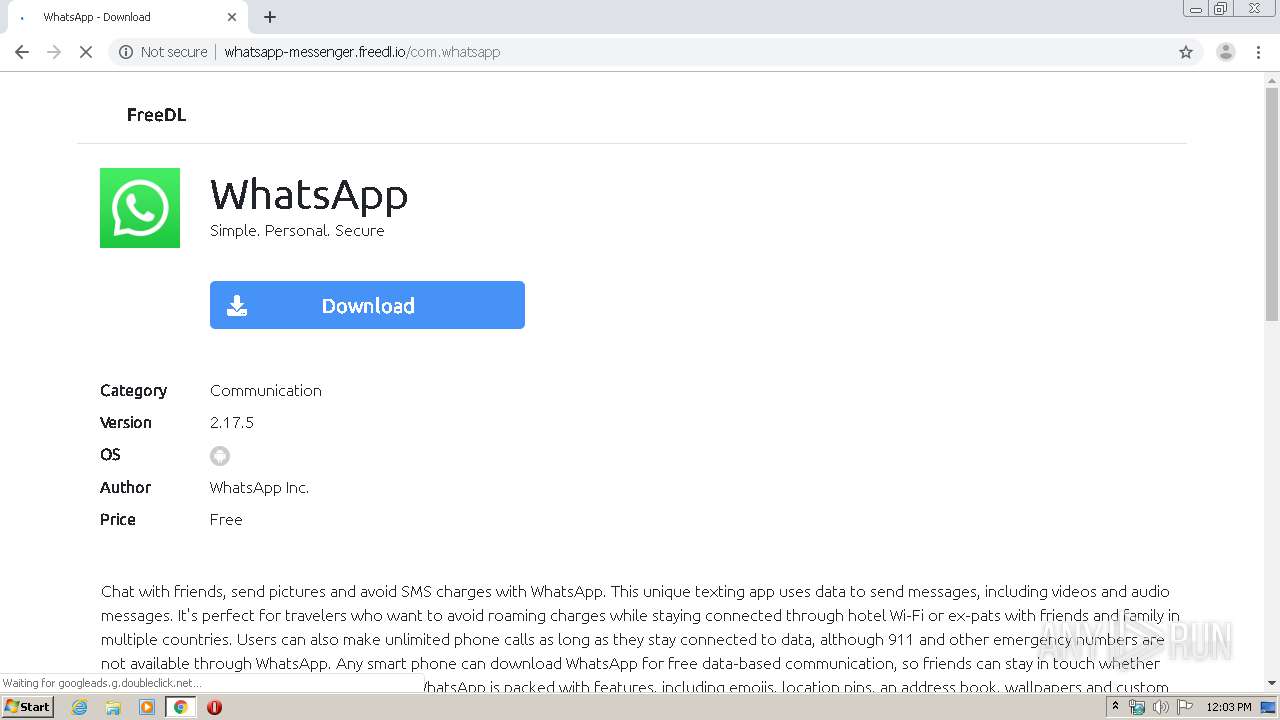Viewport: 1280px width, 720px height.
Task: Click the WhatsApp page title
Action: click(309, 194)
